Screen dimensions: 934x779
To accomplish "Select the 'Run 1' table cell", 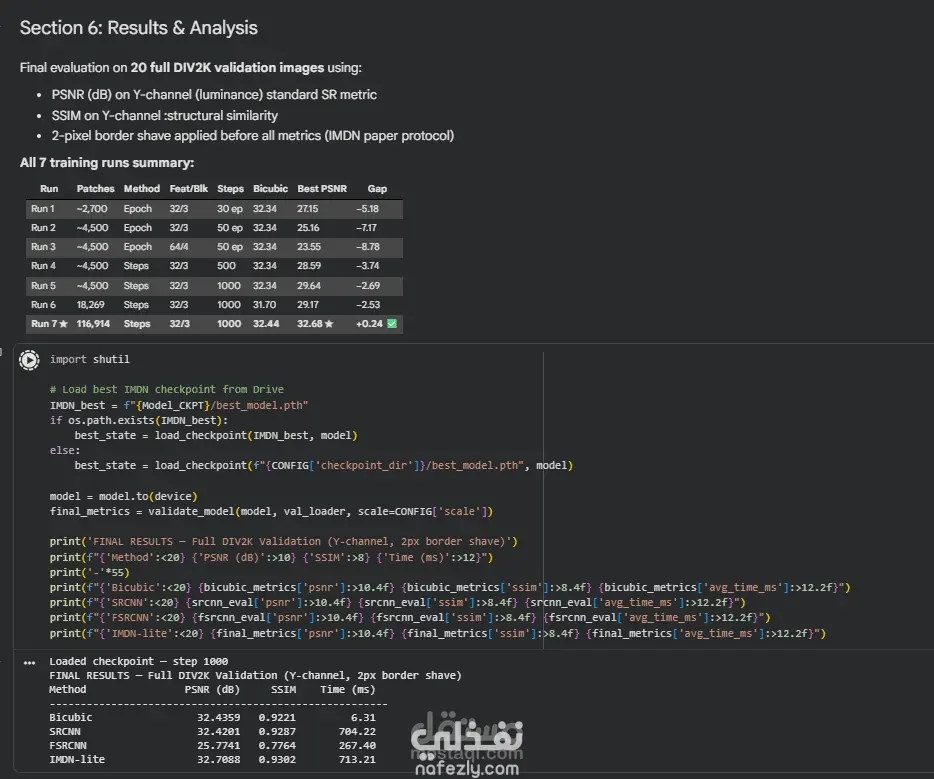I will pos(43,208).
